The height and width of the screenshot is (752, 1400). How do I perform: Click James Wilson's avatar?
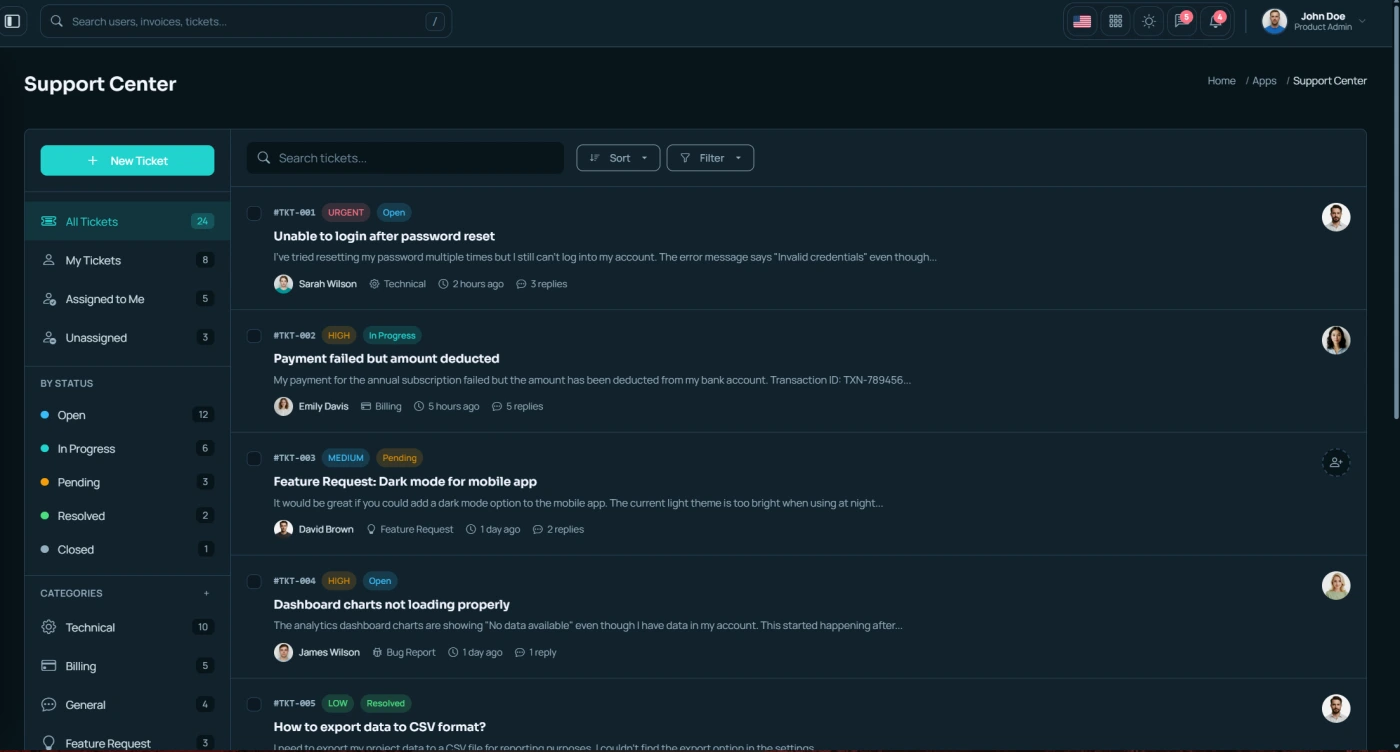(x=283, y=652)
